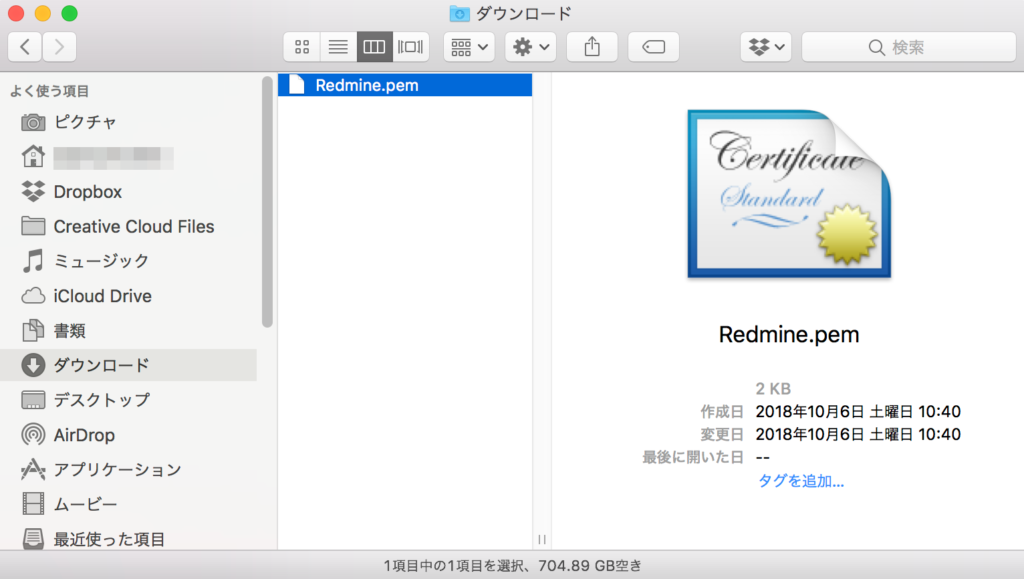Image resolution: width=1024 pixels, height=579 pixels.
Task: Go back using the back arrow button
Action: coord(25,46)
